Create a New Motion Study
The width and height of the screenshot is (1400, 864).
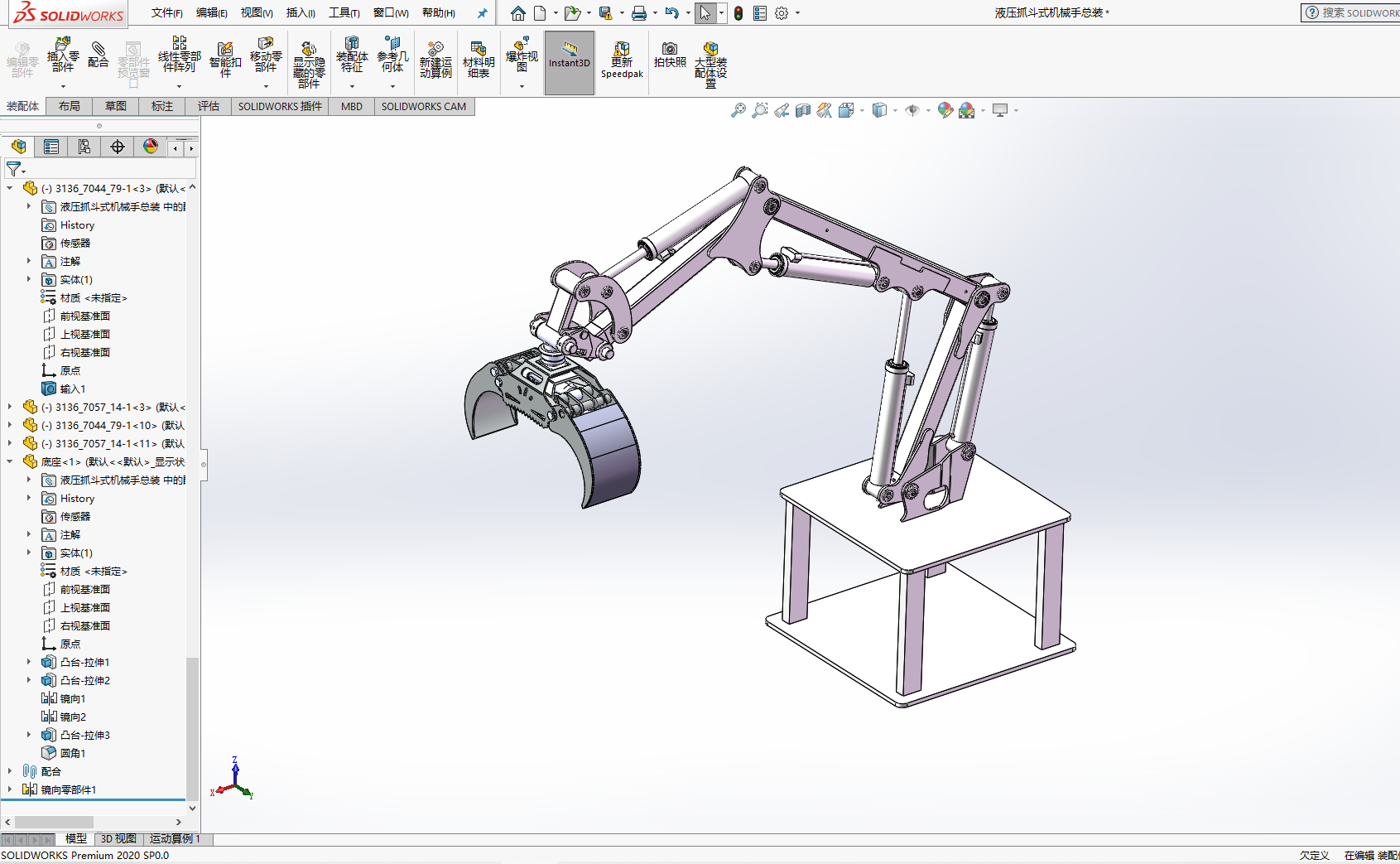[x=435, y=60]
